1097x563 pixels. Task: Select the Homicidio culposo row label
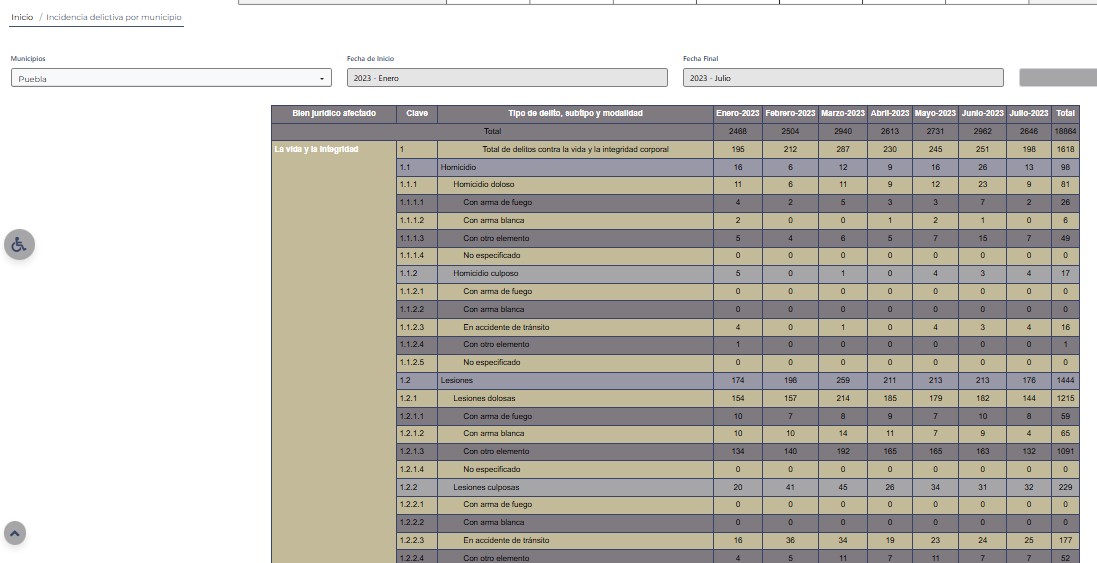(485, 274)
